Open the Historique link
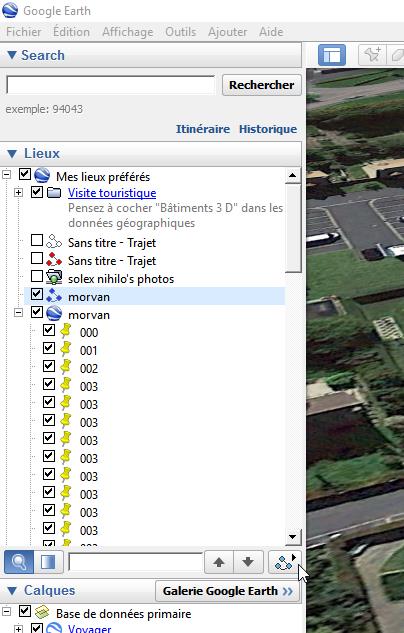 point(268,129)
